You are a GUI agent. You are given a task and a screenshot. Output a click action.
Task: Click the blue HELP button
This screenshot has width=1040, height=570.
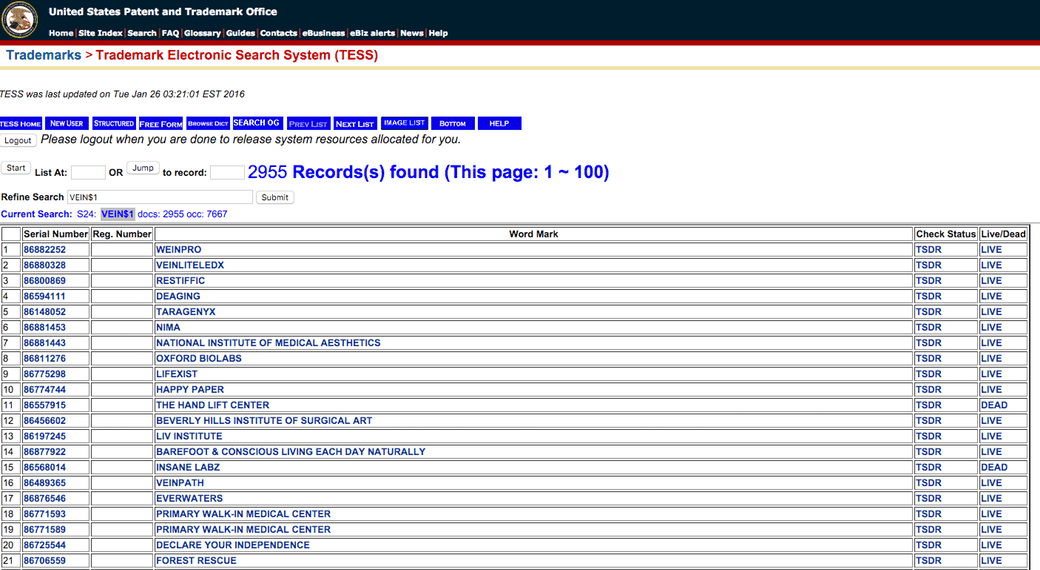(x=499, y=124)
